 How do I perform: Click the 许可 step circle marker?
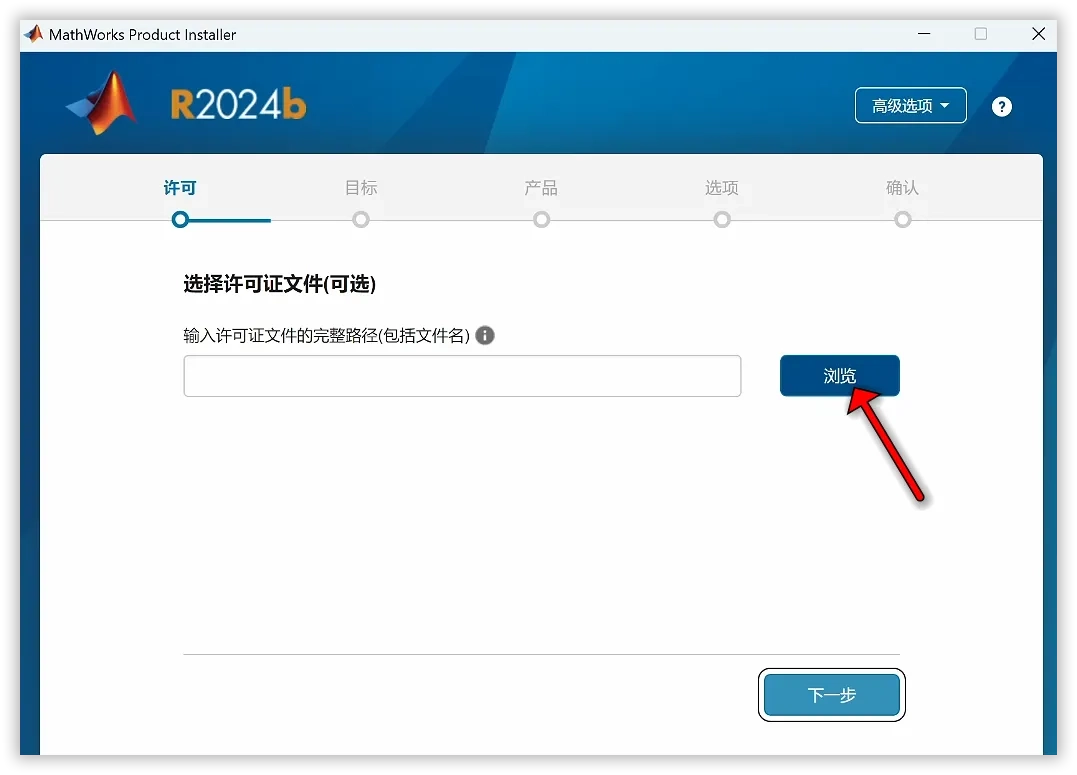(x=180, y=220)
